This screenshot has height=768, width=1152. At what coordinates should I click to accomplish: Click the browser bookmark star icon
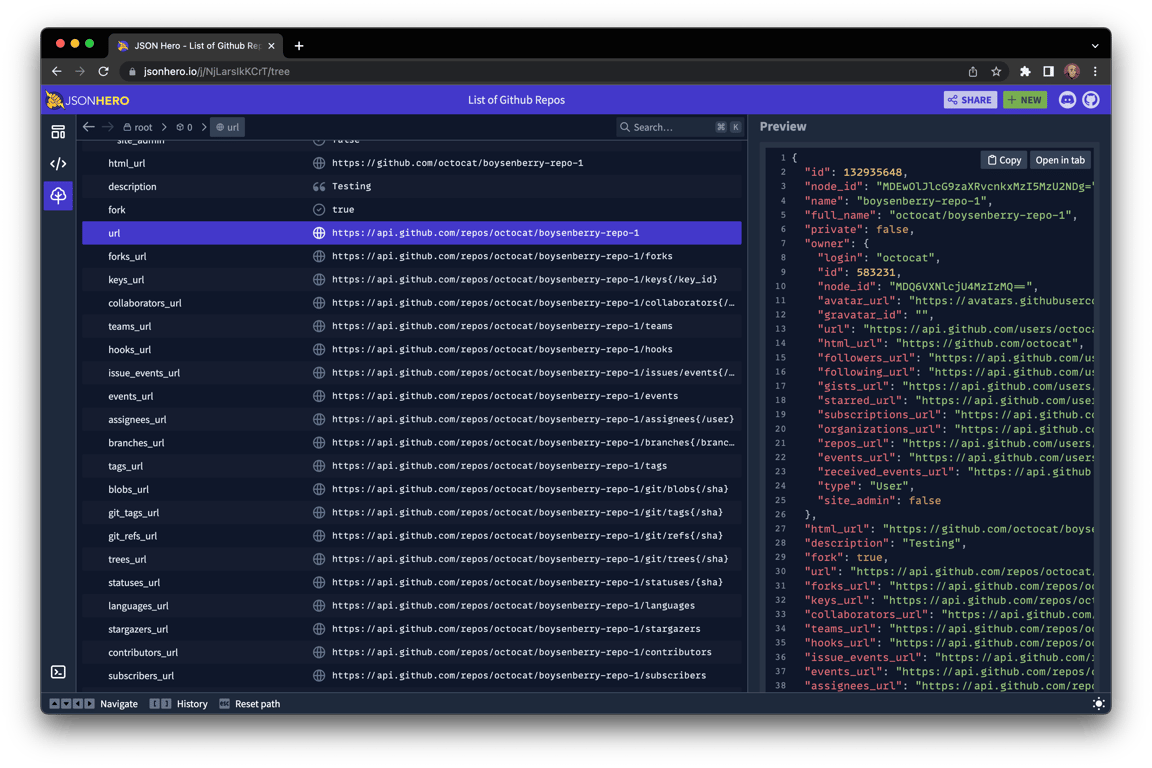coord(996,72)
